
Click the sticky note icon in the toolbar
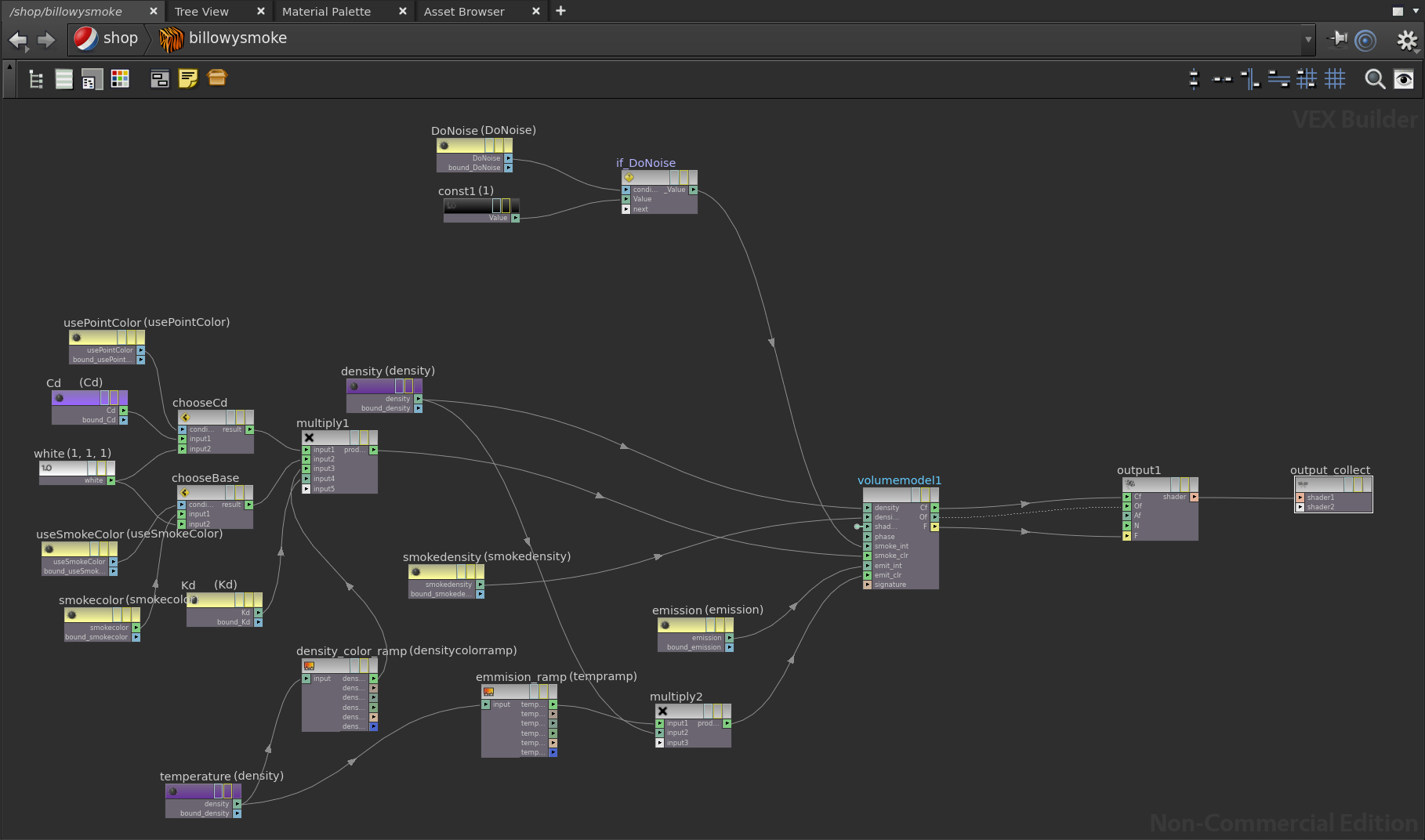tap(188, 78)
